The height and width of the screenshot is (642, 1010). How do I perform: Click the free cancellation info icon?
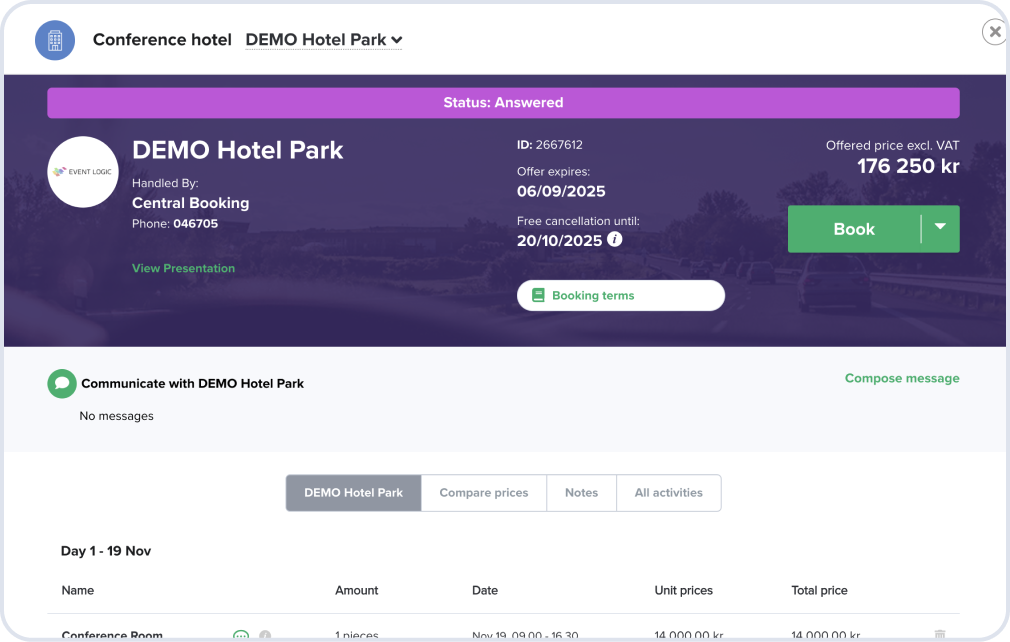click(615, 240)
